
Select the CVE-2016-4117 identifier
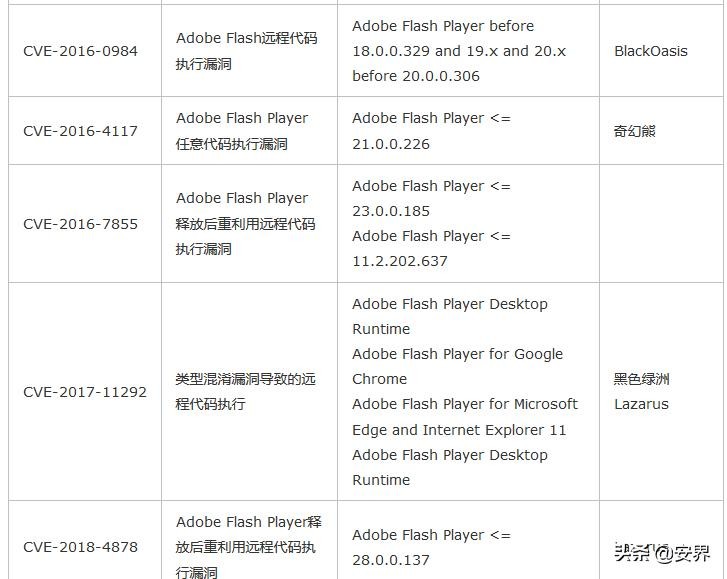click(80, 131)
